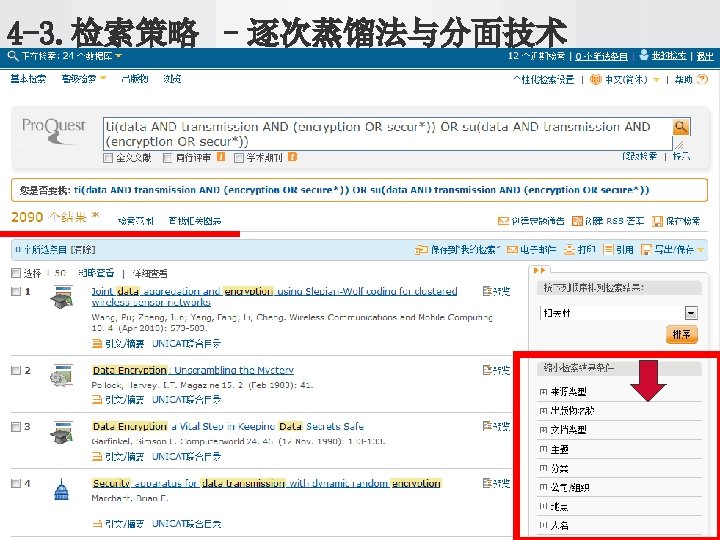Click the orange Sort button
The height and width of the screenshot is (540, 720).
pyautogui.click(x=681, y=334)
